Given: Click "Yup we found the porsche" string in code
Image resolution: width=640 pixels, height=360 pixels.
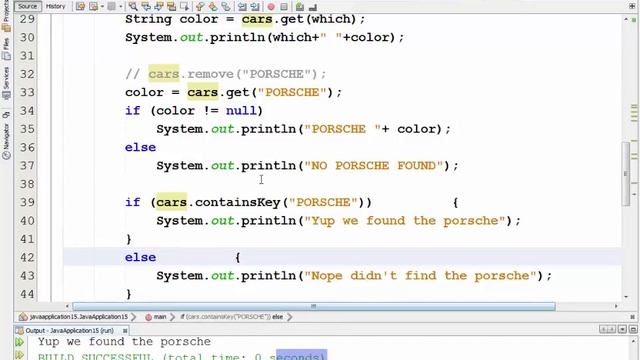Looking at the screenshot, I should [x=409, y=221].
